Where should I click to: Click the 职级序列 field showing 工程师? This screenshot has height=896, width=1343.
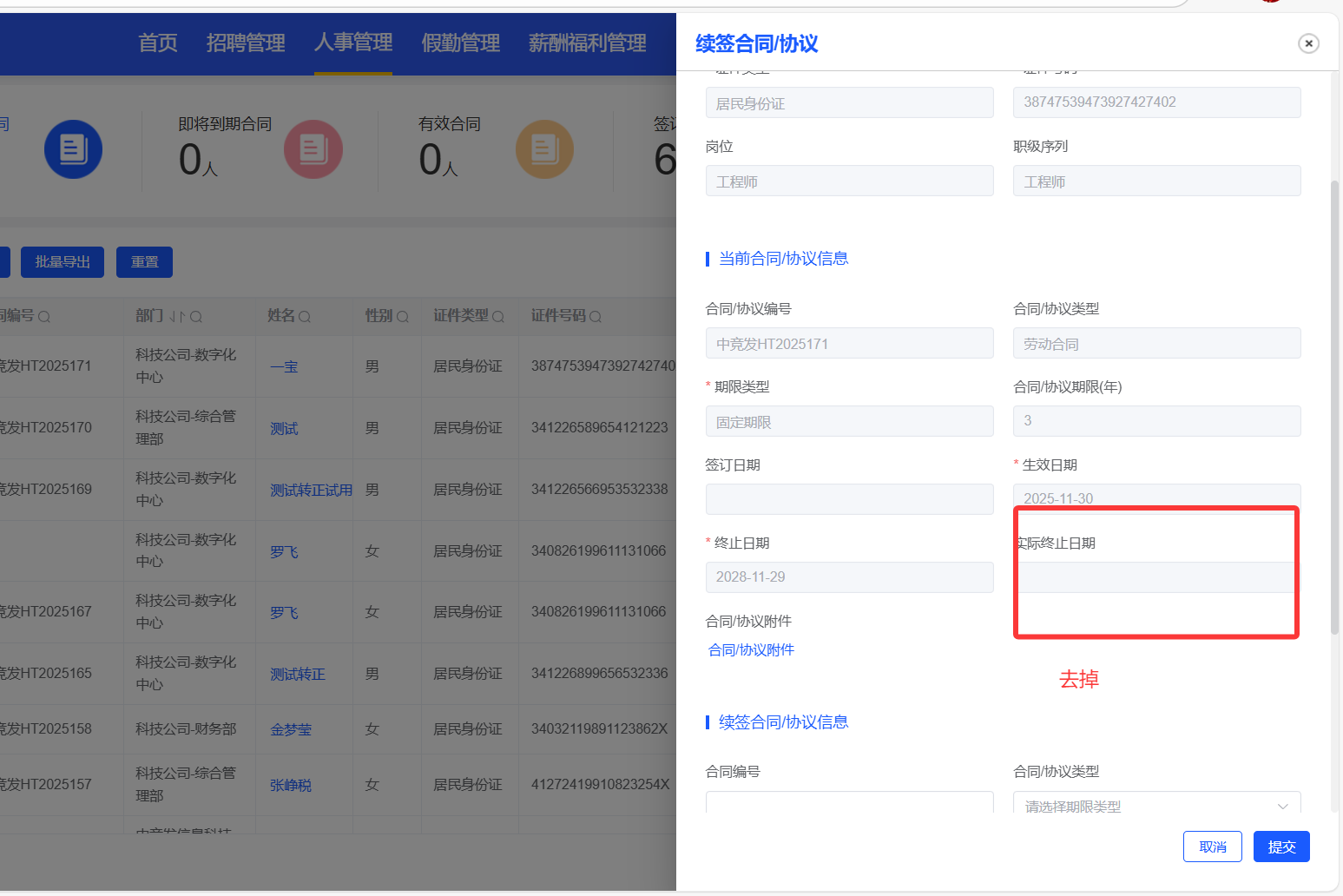coord(1157,181)
